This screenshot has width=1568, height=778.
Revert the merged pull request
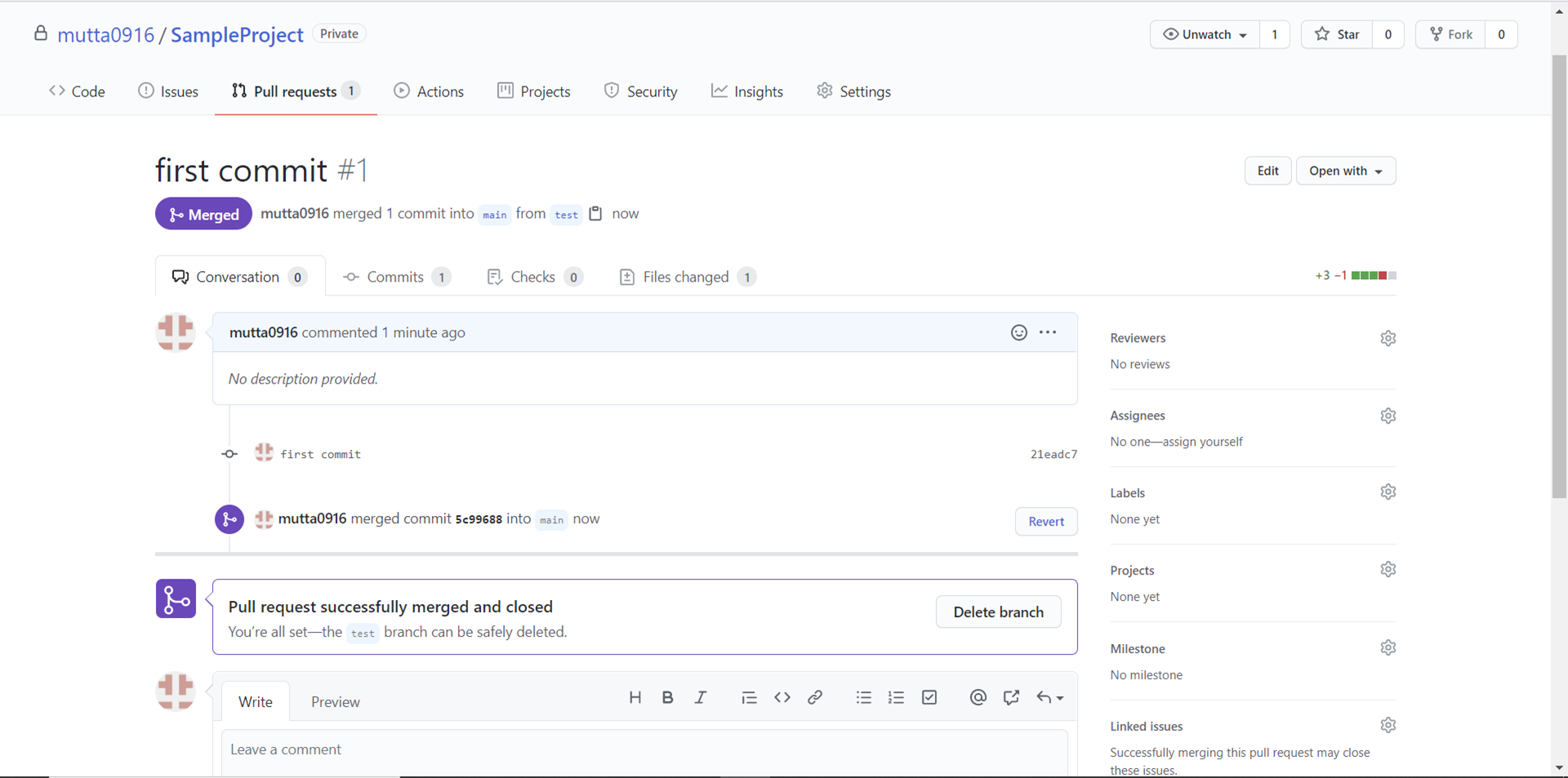coord(1046,521)
